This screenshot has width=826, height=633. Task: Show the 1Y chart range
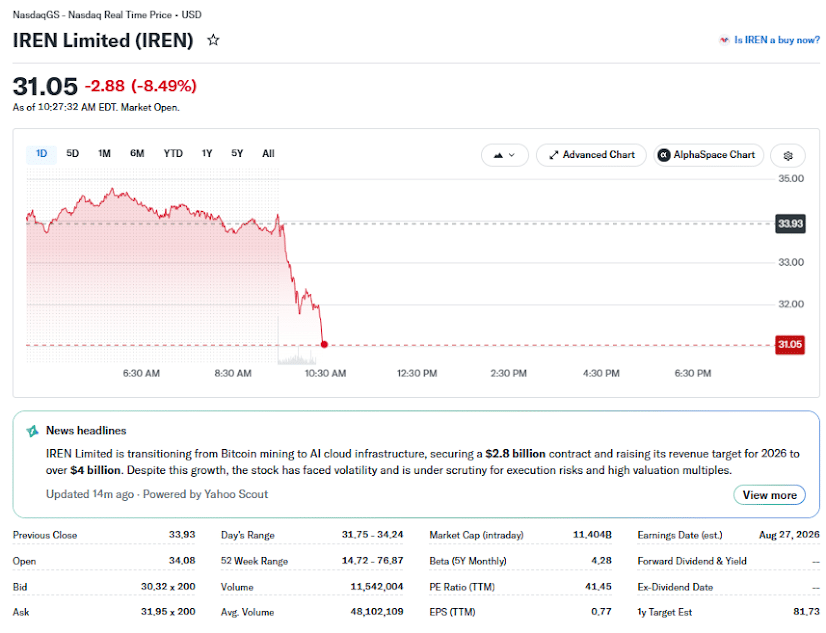(206, 154)
